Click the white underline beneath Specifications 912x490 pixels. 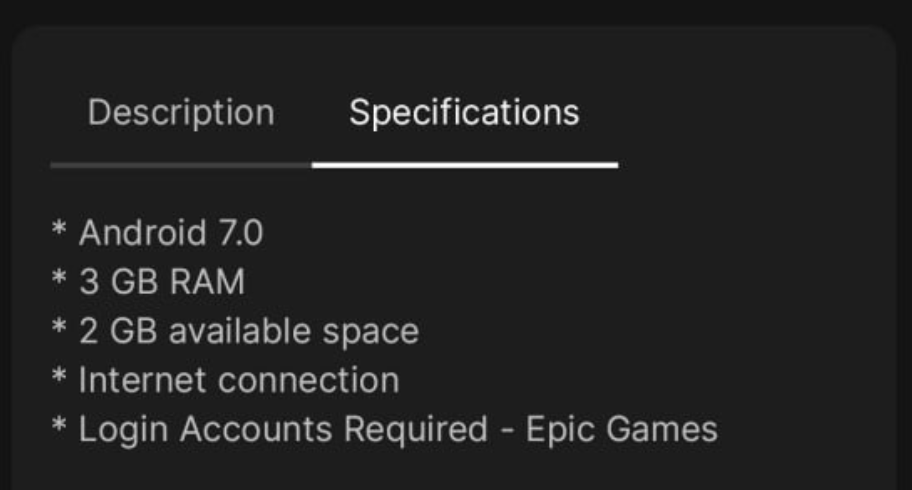(x=465, y=165)
